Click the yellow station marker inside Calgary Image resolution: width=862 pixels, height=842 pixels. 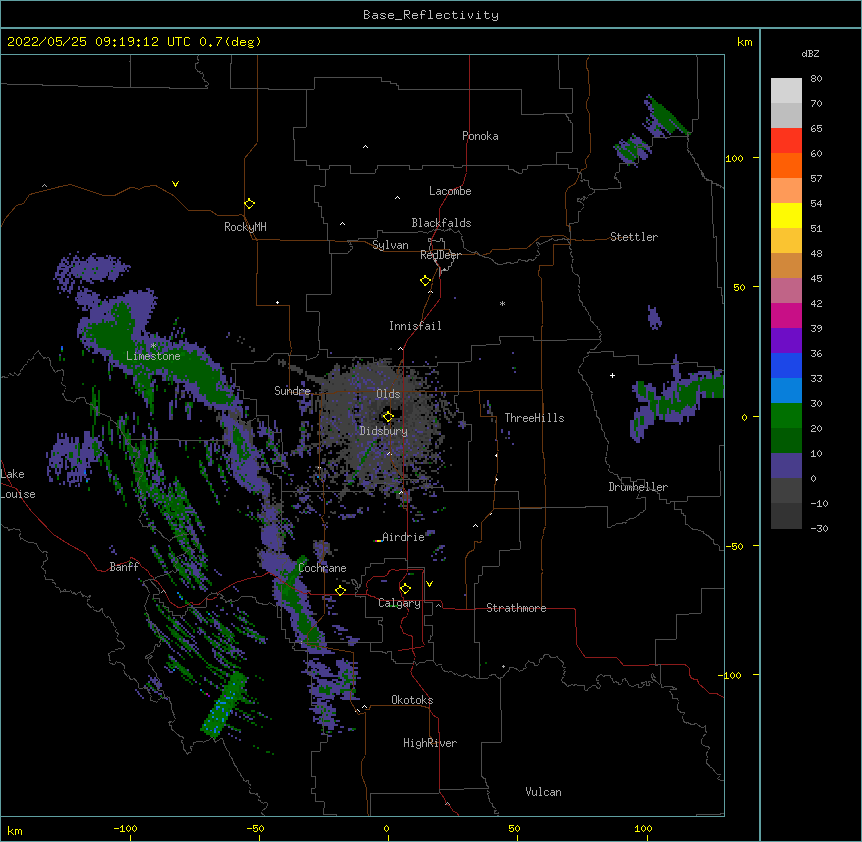click(405, 589)
